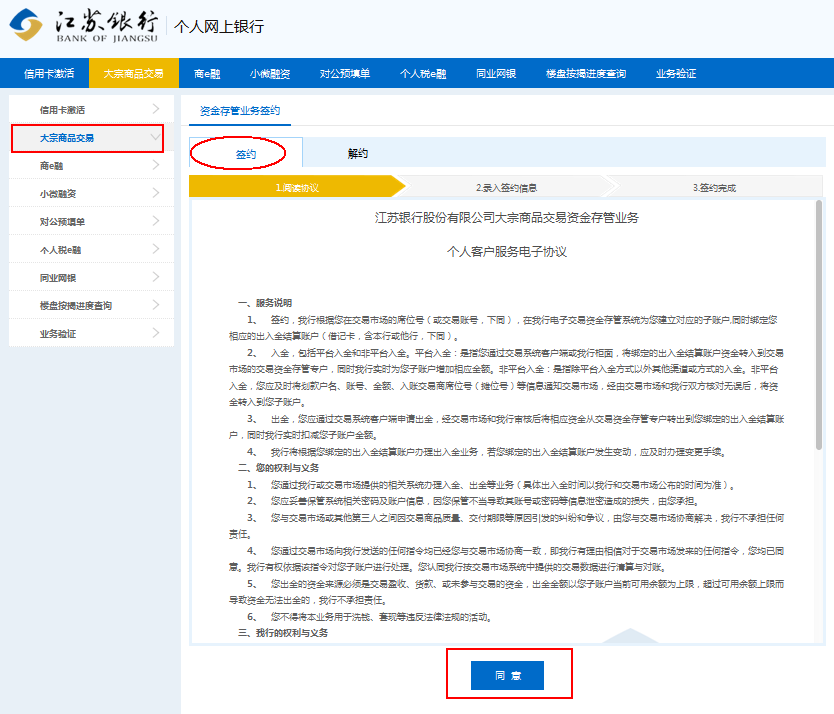This screenshot has width=834, height=714.
Task: Open 同业网银 in the top navigation bar
Action: [496, 73]
